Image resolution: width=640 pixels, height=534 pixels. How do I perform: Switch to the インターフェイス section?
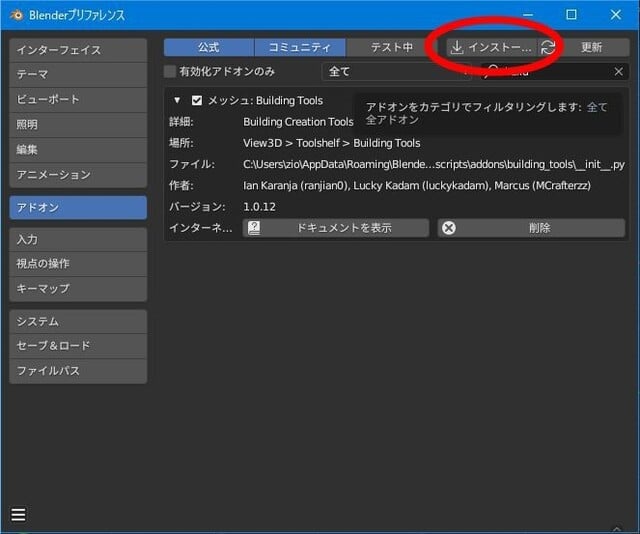[78, 50]
